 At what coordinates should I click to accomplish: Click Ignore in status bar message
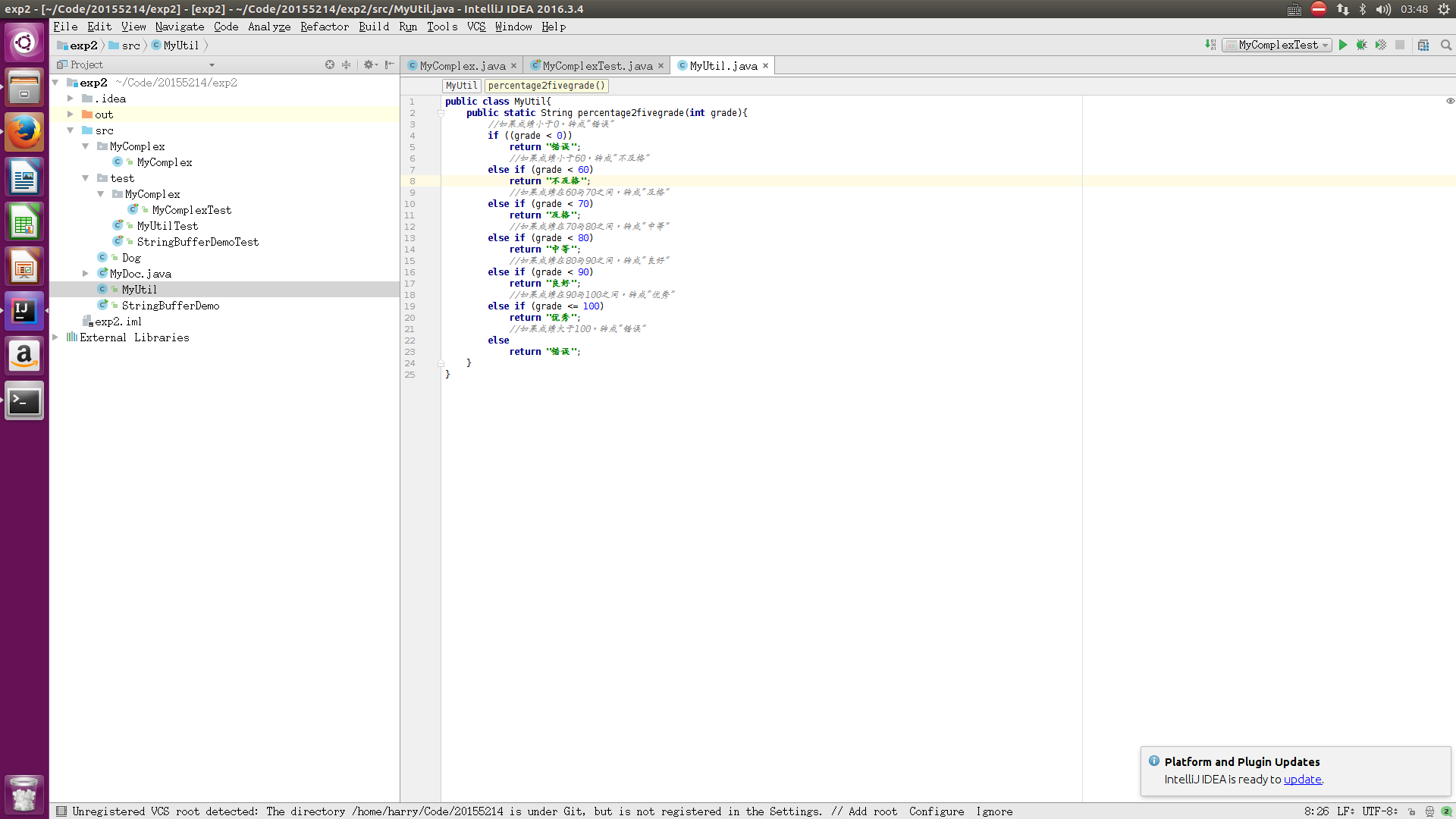[x=994, y=811]
